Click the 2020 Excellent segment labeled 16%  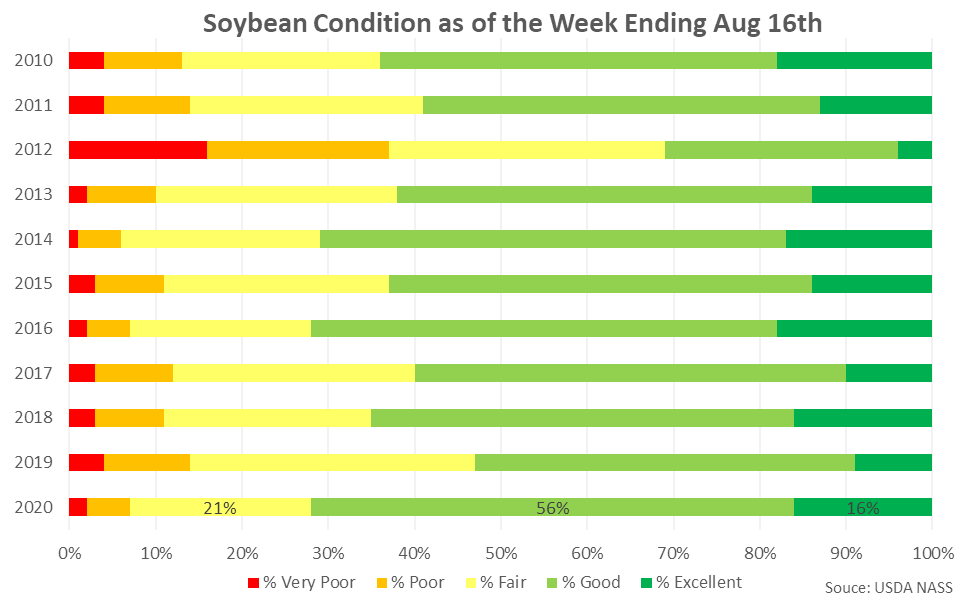click(862, 507)
